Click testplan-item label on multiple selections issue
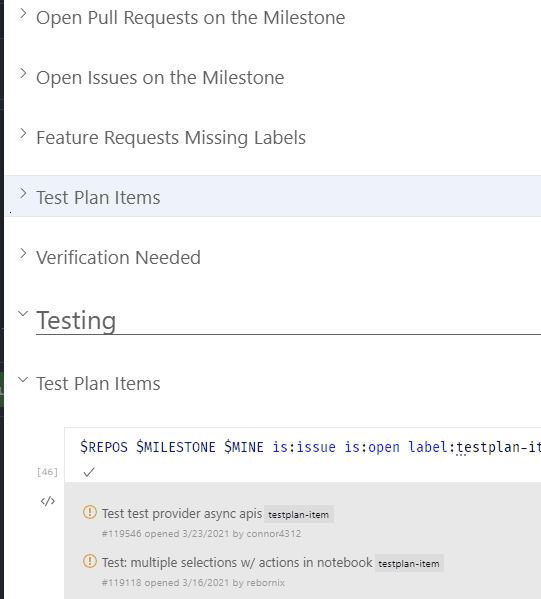Viewport: 541px width, 599px height. tap(409, 563)
